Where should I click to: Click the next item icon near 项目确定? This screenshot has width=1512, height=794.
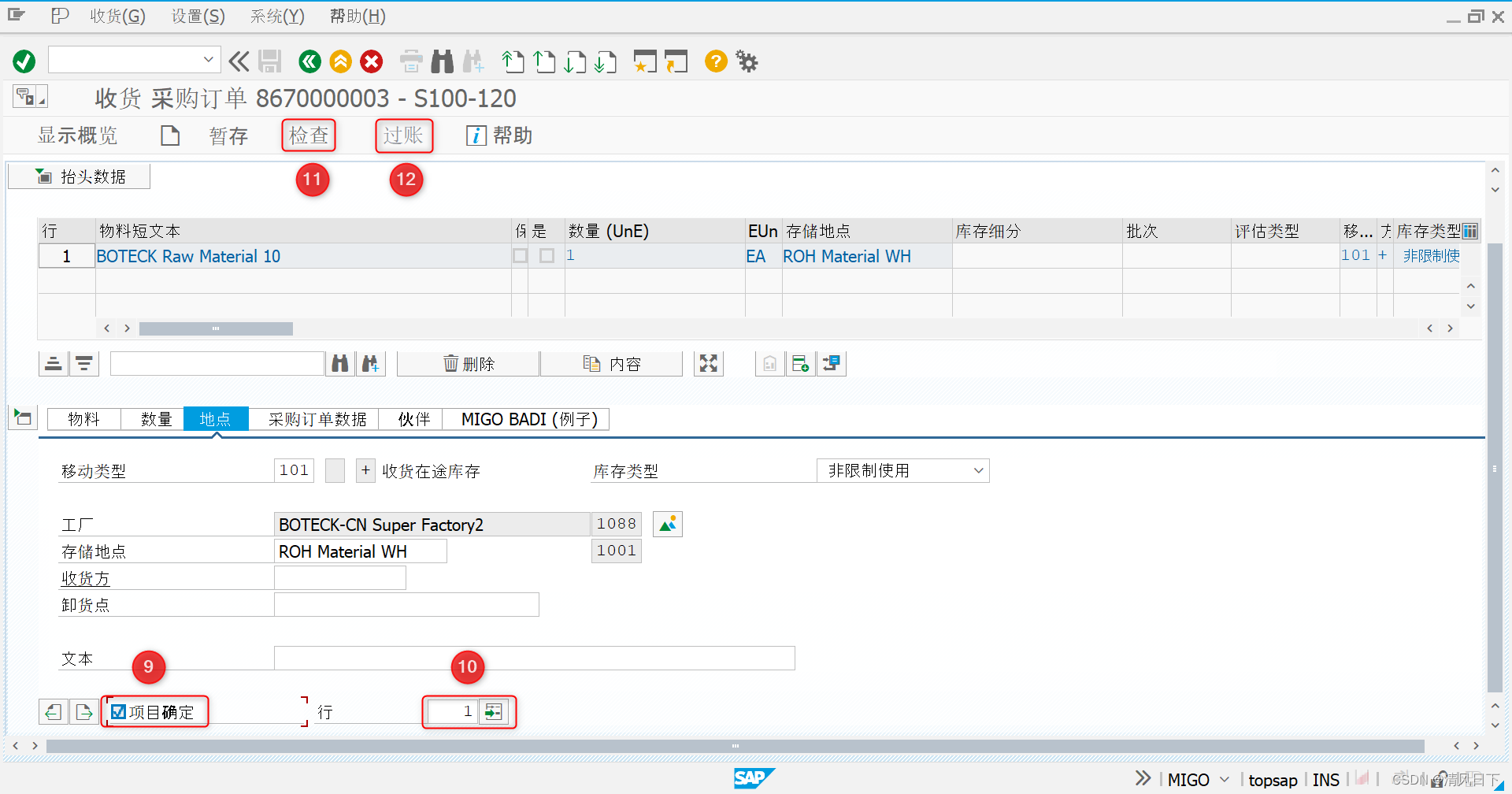tap(83, 712)
